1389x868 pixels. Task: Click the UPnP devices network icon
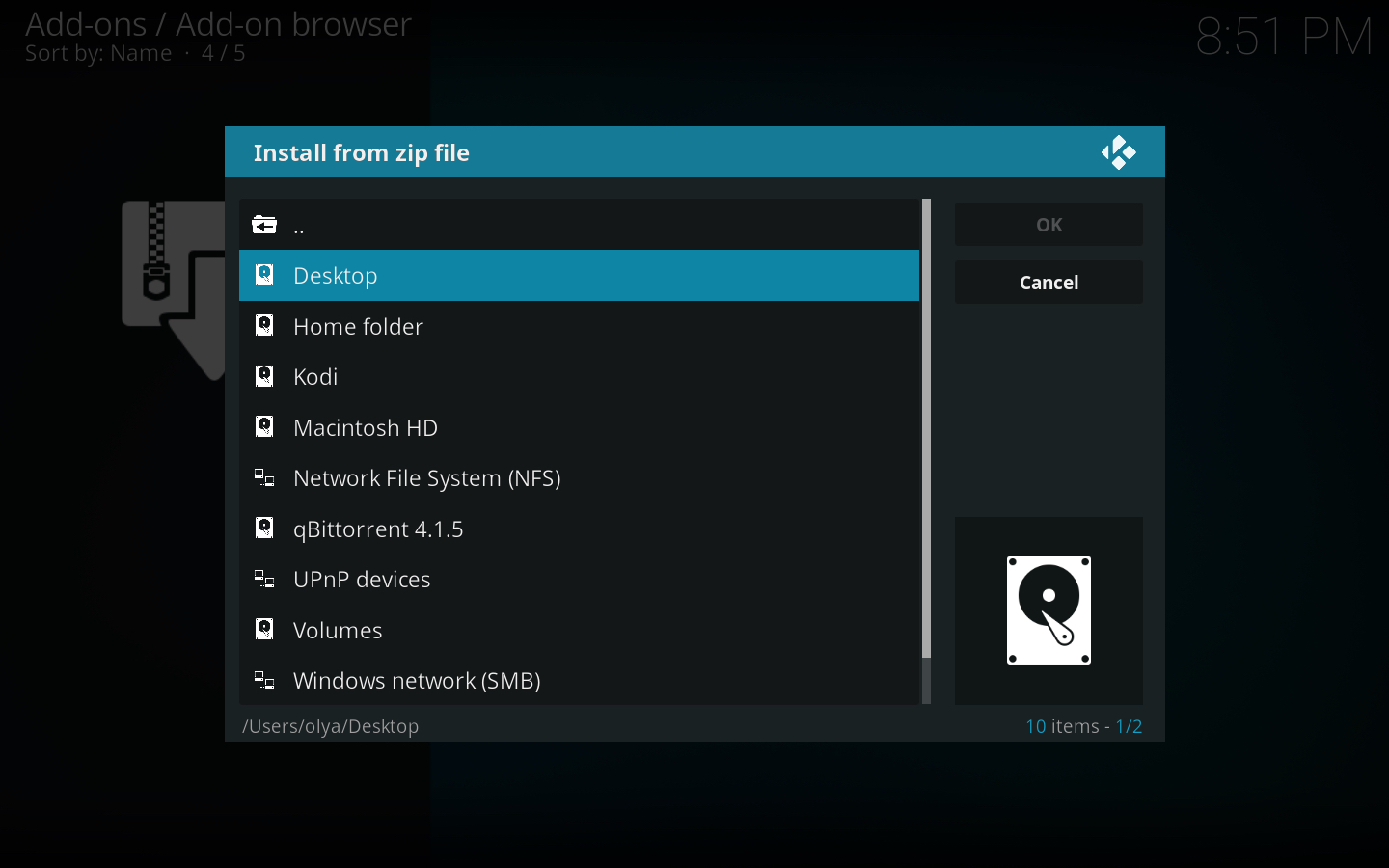(264, 580)
